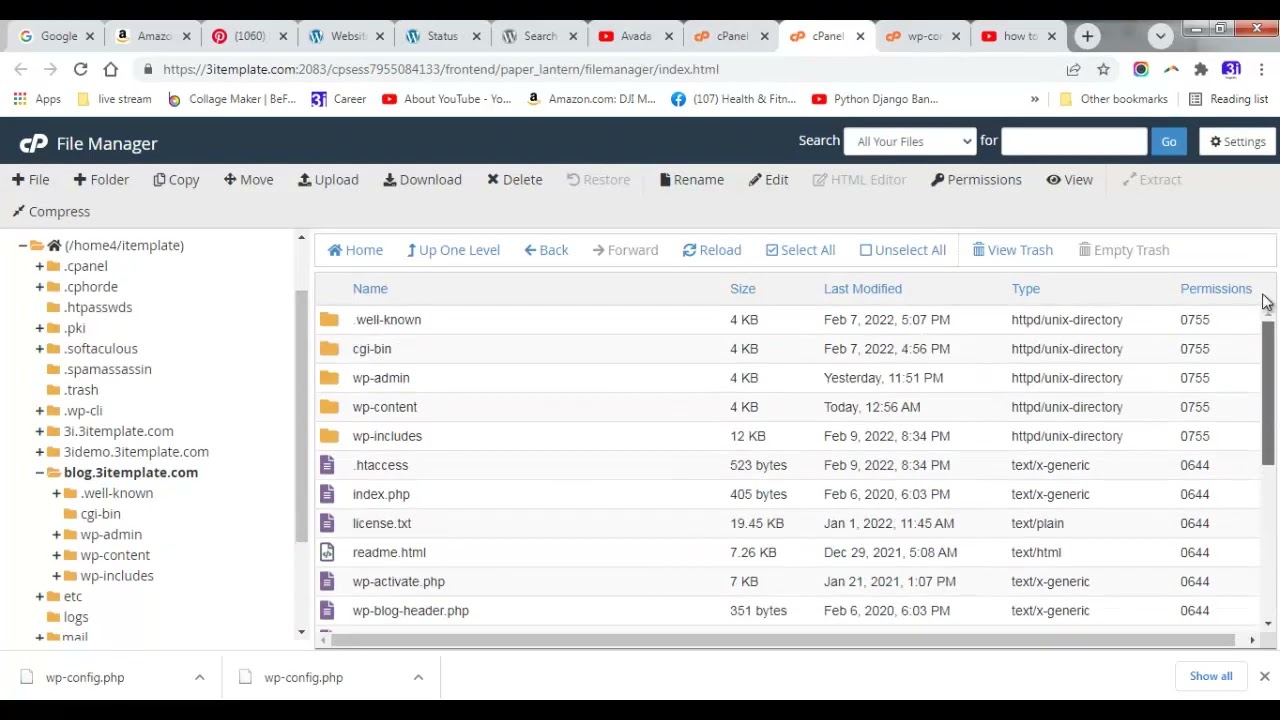Click the Move toolbar button
The height and width of the screenshot is (720, 1280).
[x=248, y=180]
